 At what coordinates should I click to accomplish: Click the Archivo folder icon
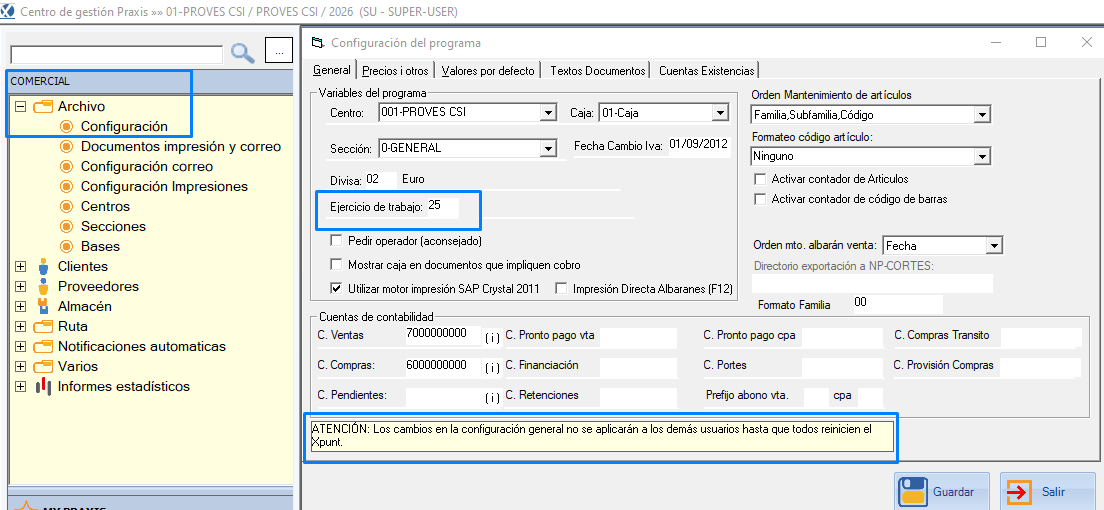pyautogui.click(x=43, y=106)
